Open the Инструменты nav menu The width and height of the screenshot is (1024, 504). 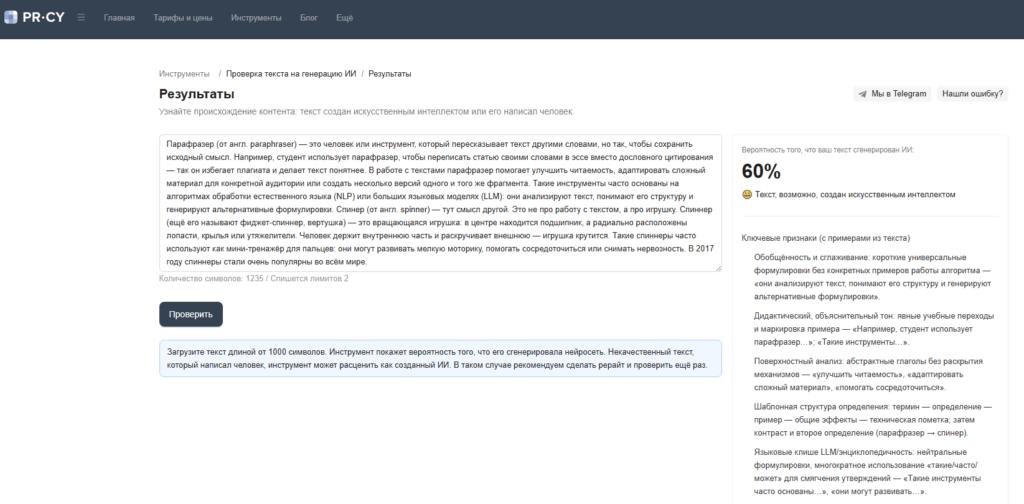pyautogui.click(x=256, y=18)
